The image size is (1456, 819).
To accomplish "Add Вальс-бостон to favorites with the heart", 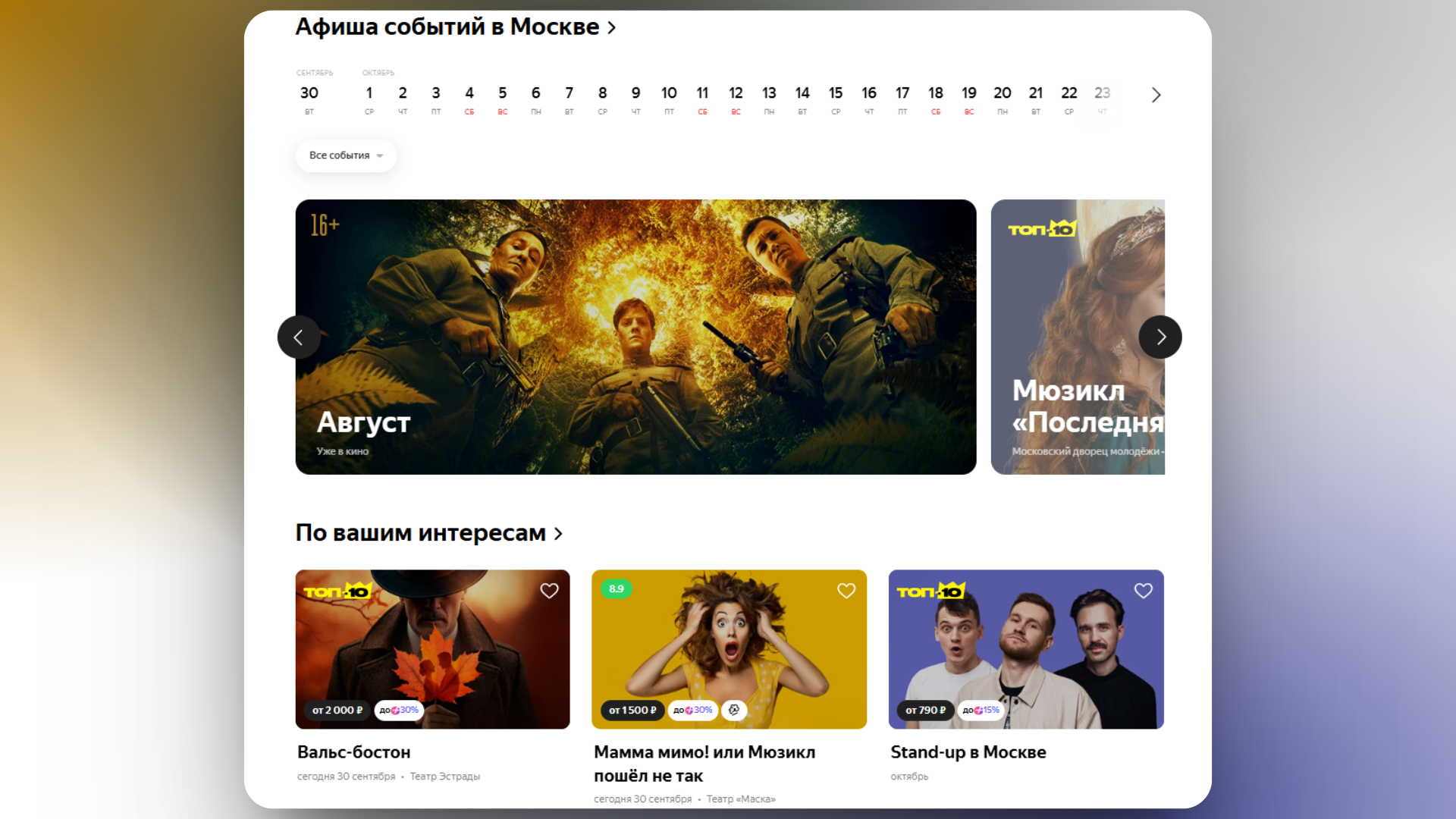I will click(549, 590).
